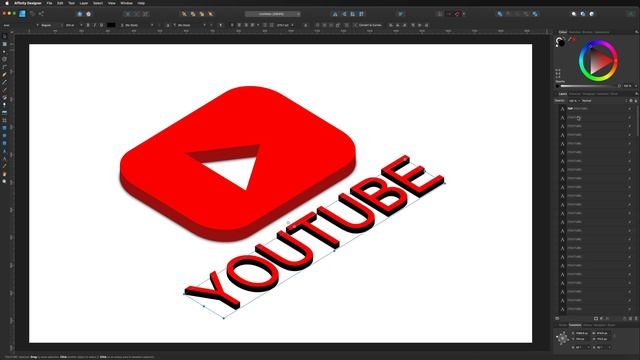Select the Ellipse shape tool

point(4,136)
